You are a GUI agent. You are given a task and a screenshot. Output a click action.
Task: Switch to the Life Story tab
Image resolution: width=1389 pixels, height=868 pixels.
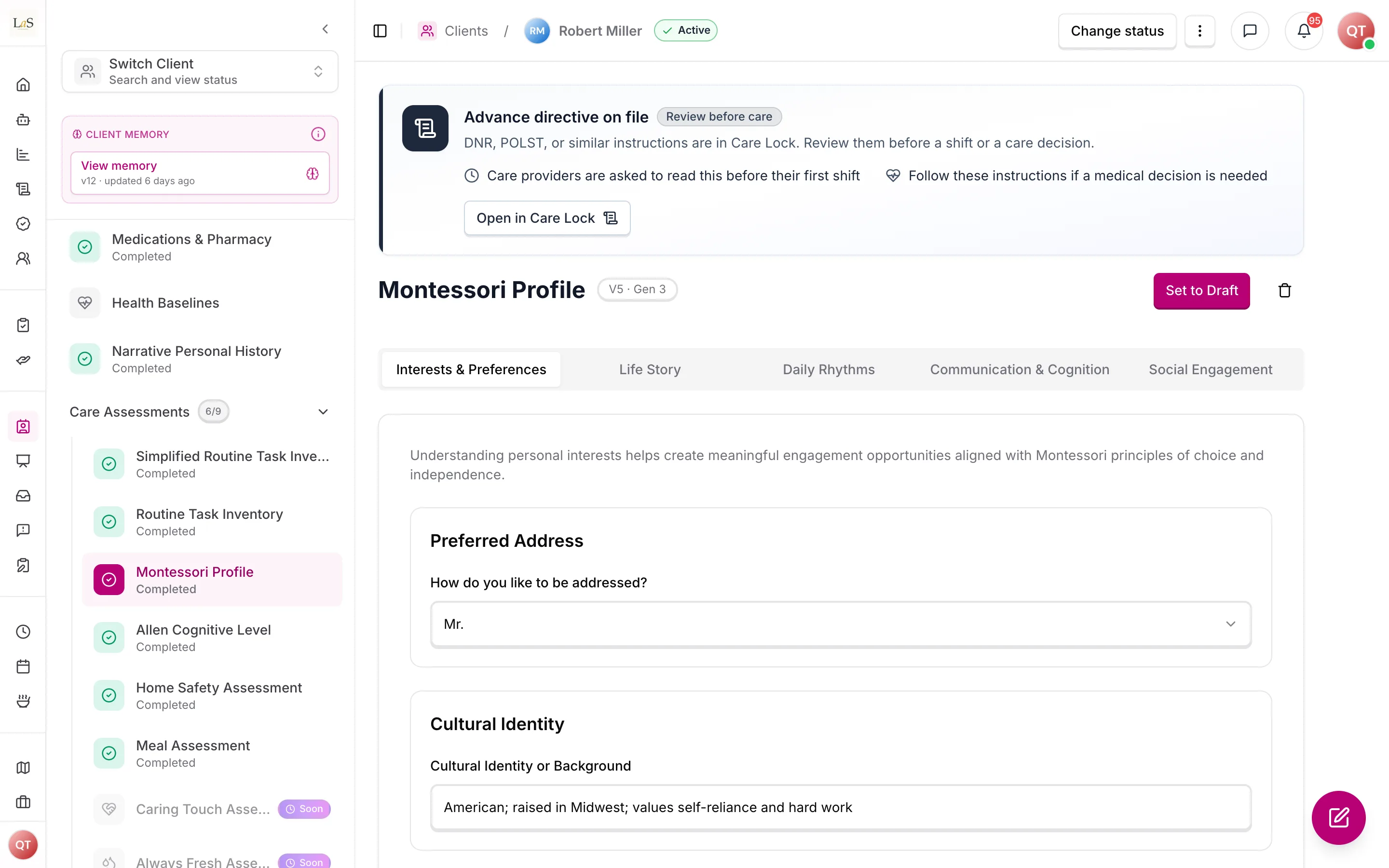650,369
